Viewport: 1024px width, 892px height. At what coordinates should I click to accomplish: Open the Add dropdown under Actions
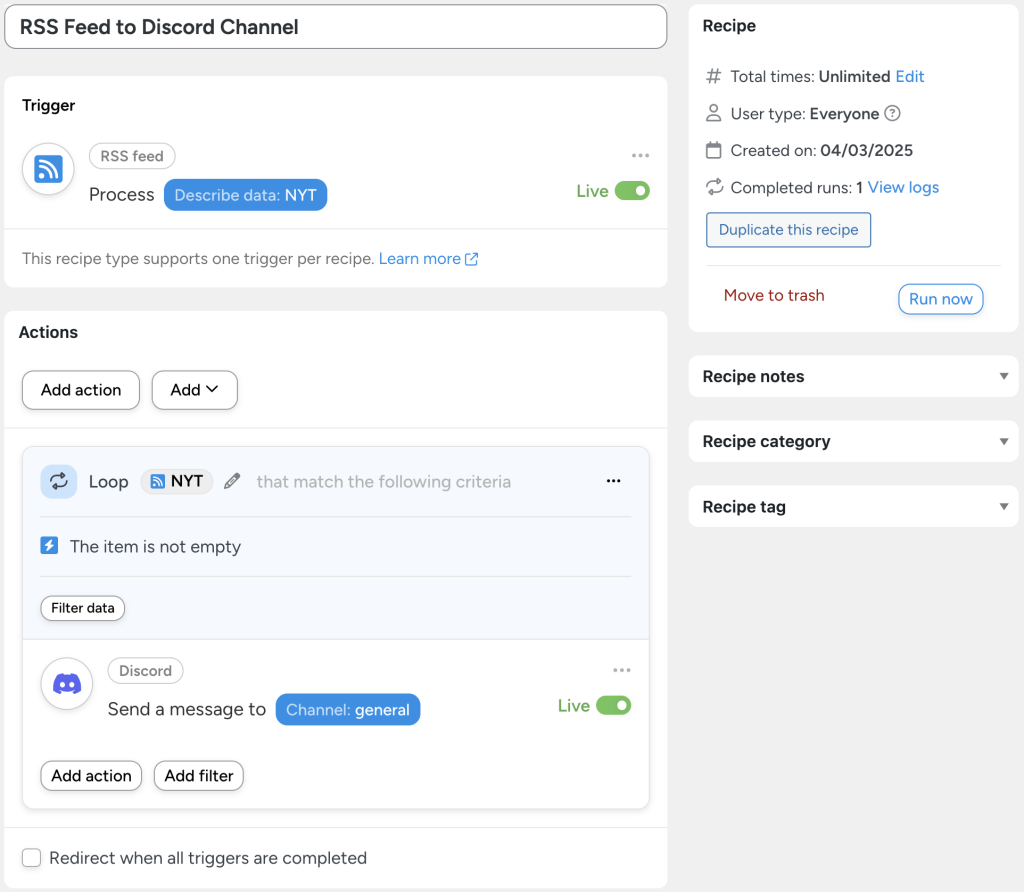click(194, 390)
